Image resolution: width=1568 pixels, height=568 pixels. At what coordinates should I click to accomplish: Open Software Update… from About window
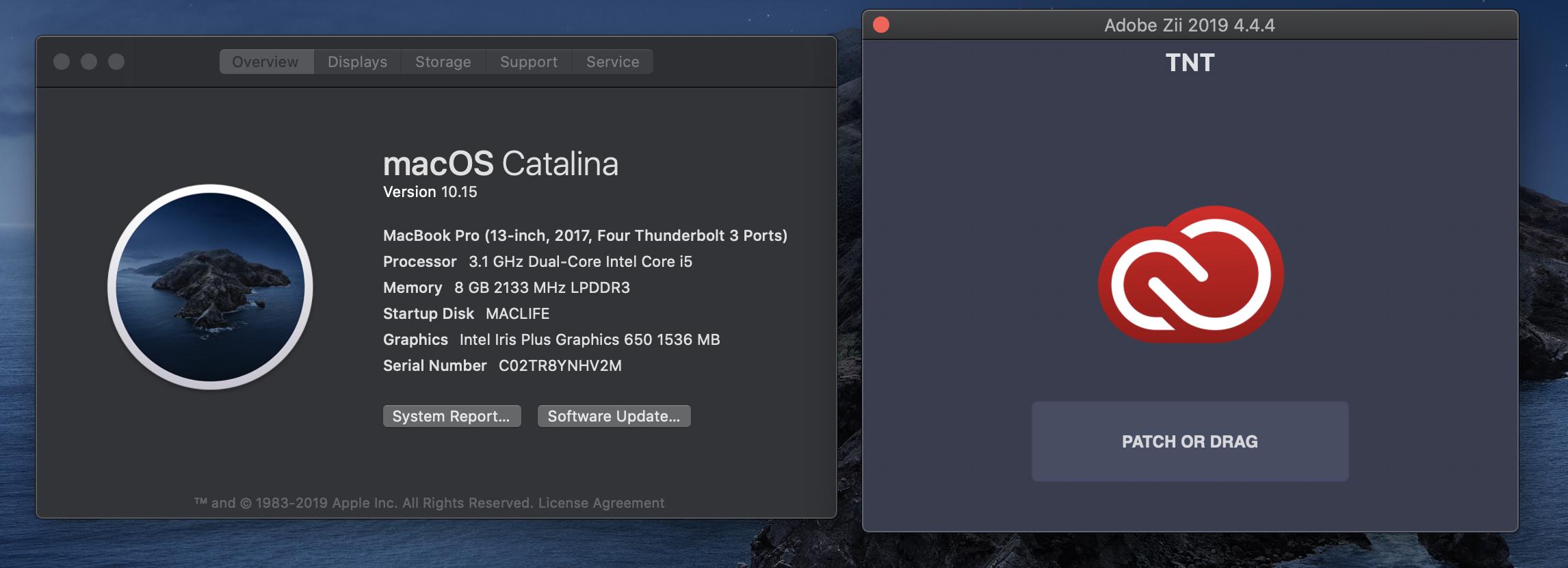pos(614,416)
